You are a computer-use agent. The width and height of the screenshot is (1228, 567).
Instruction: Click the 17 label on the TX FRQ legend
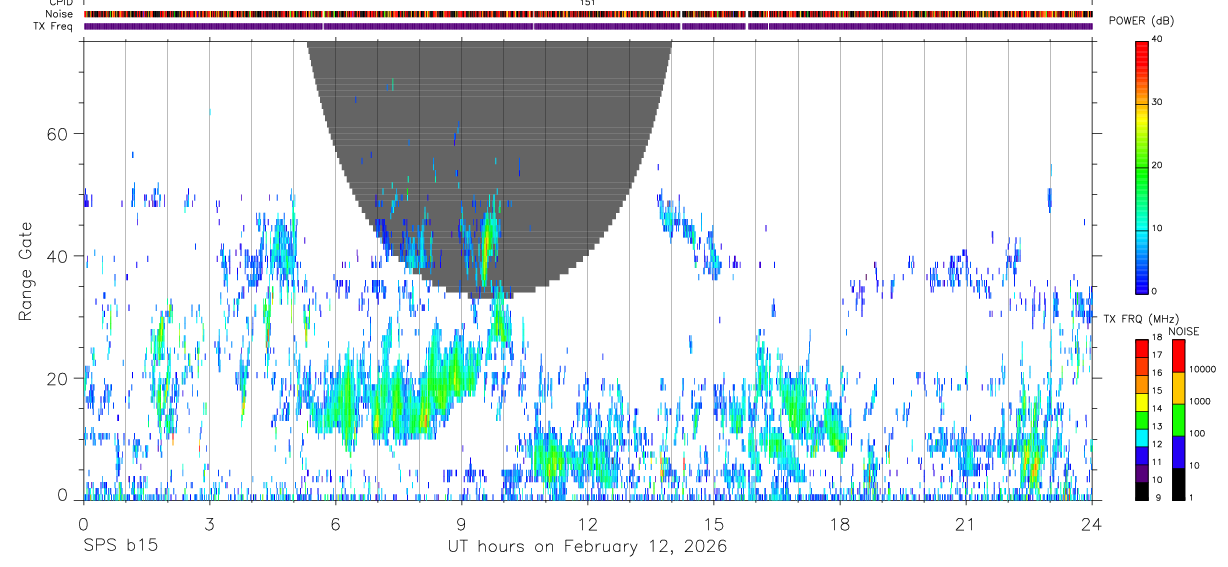pyautogui.click(x=1156, y=355)
